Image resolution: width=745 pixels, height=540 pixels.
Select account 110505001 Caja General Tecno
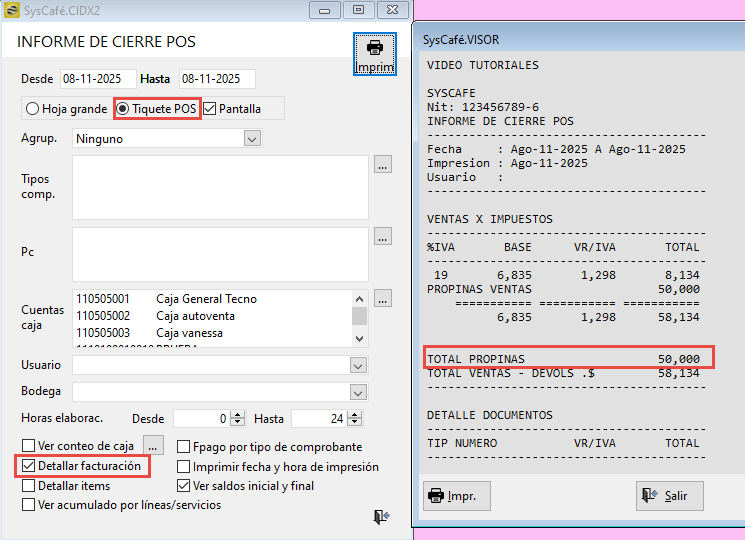point(166,299)
